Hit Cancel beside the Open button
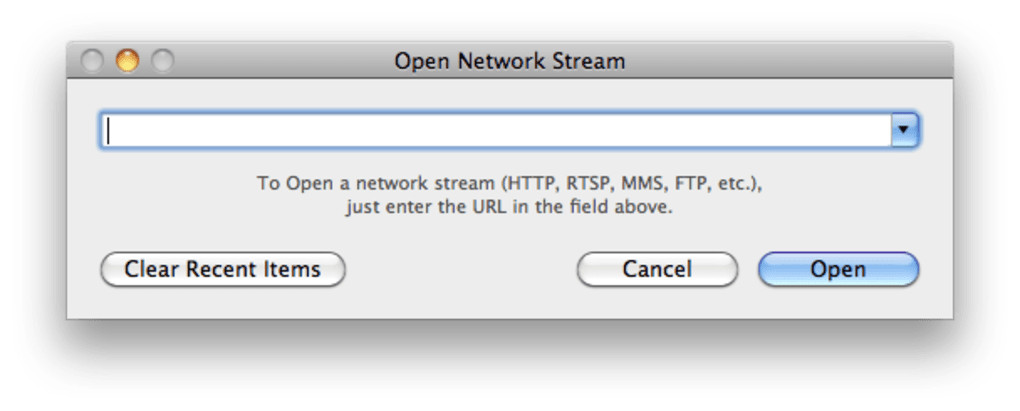Image resolution: width=1020 pixels, height=411 pixels. (x=657, y=269)
